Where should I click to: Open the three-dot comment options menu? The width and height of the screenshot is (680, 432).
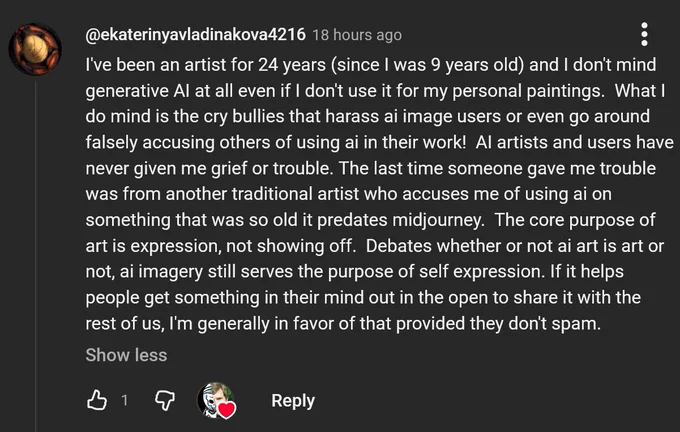[644, 34]
